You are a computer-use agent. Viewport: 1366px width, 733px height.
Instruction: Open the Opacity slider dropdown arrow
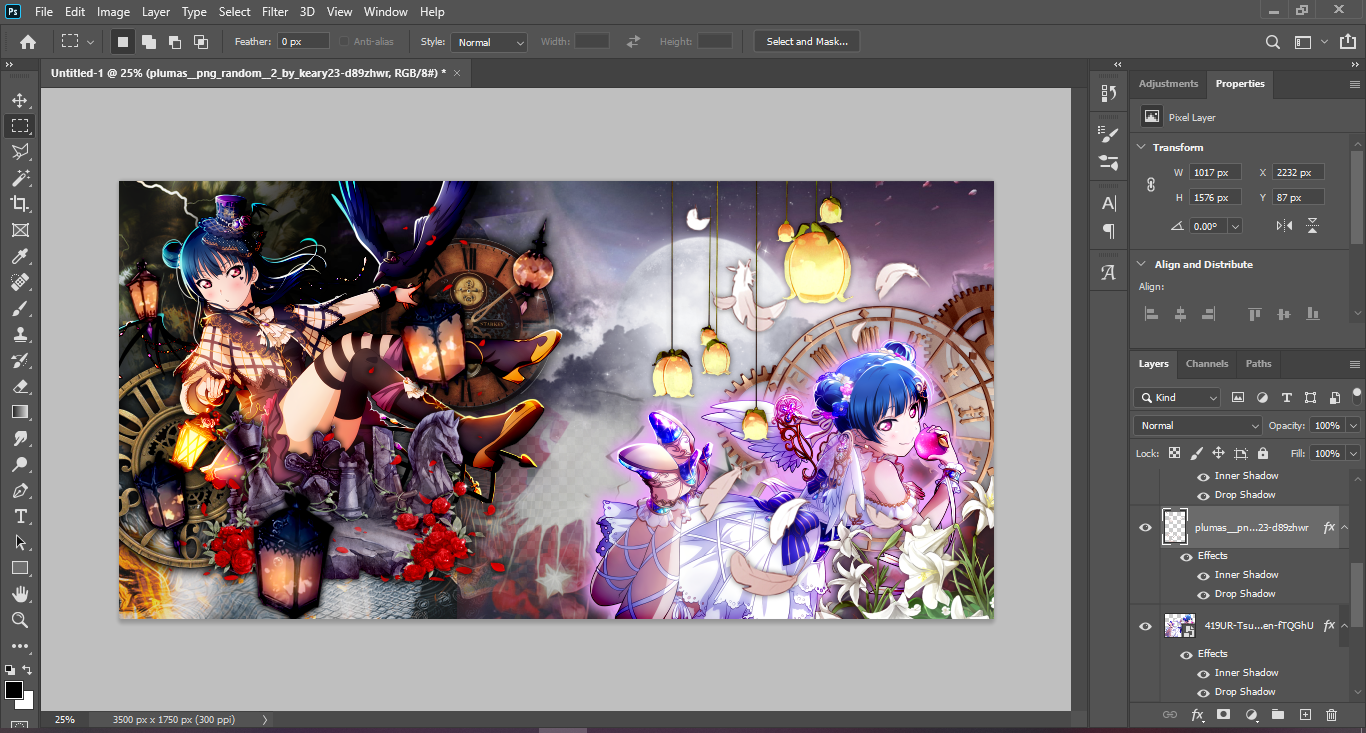coord(1353,425)
